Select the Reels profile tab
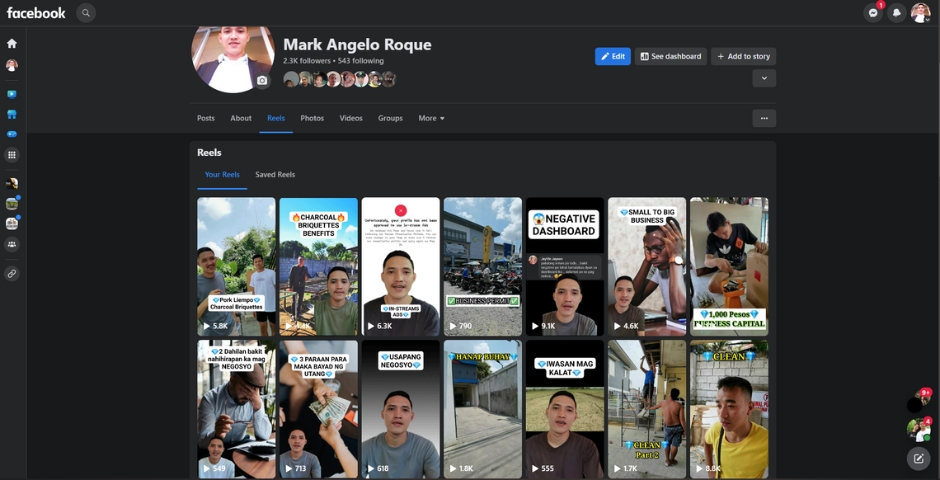Image resolution: width=940 pixels, height=480 pixels. (276, 118)
